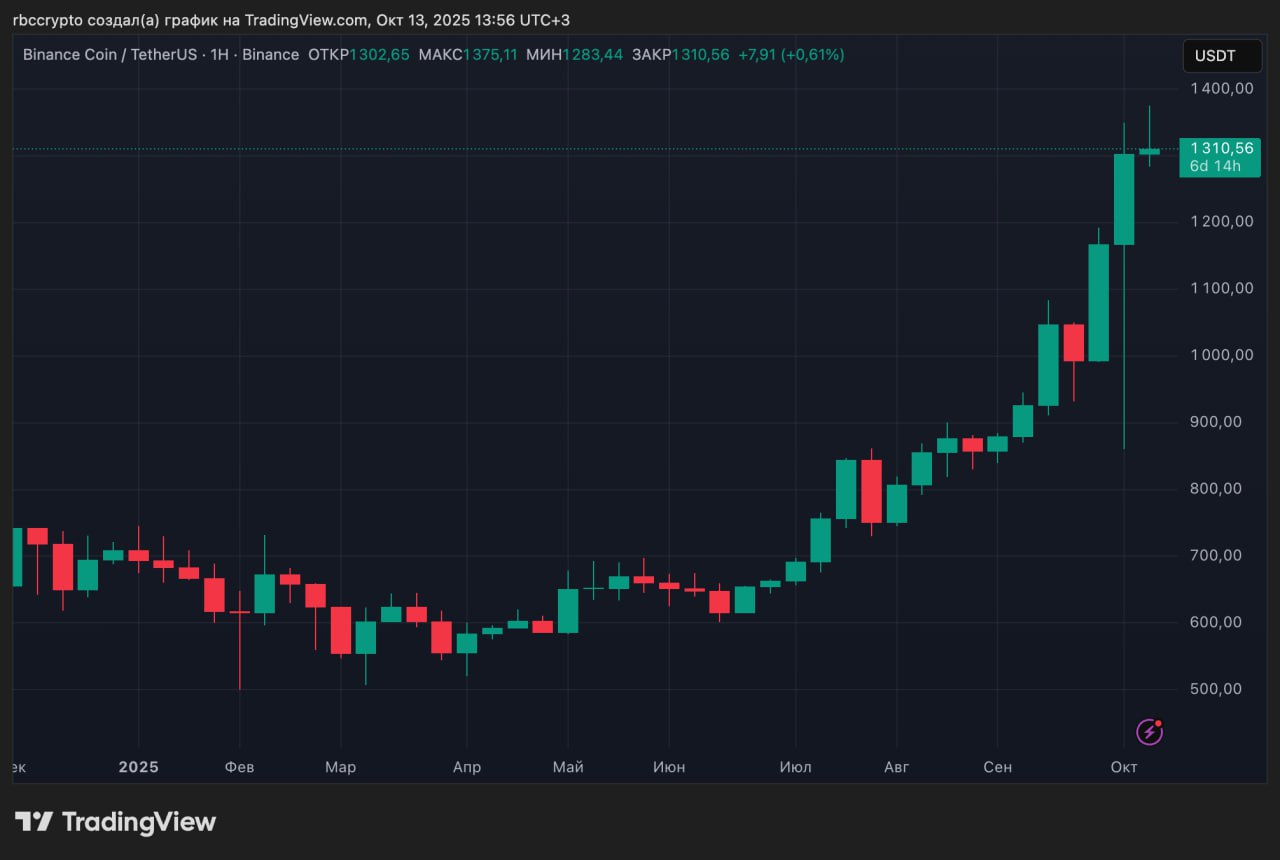
Task: Click the ОТКР value 1302,65
Action: (379, 55)
